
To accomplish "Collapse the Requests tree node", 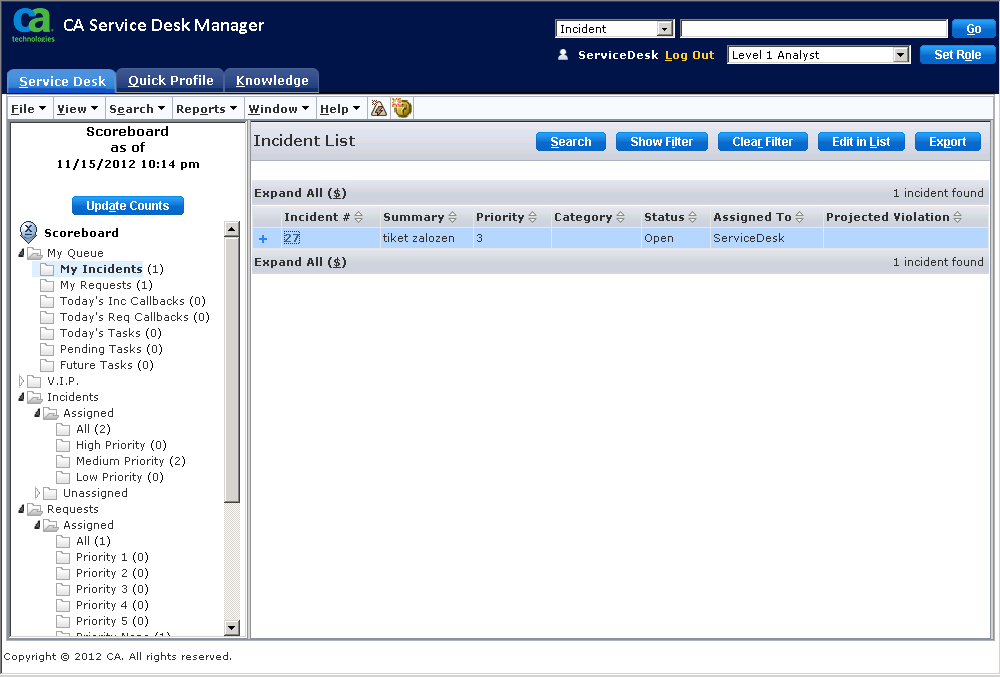I will [x=21, y=509].
